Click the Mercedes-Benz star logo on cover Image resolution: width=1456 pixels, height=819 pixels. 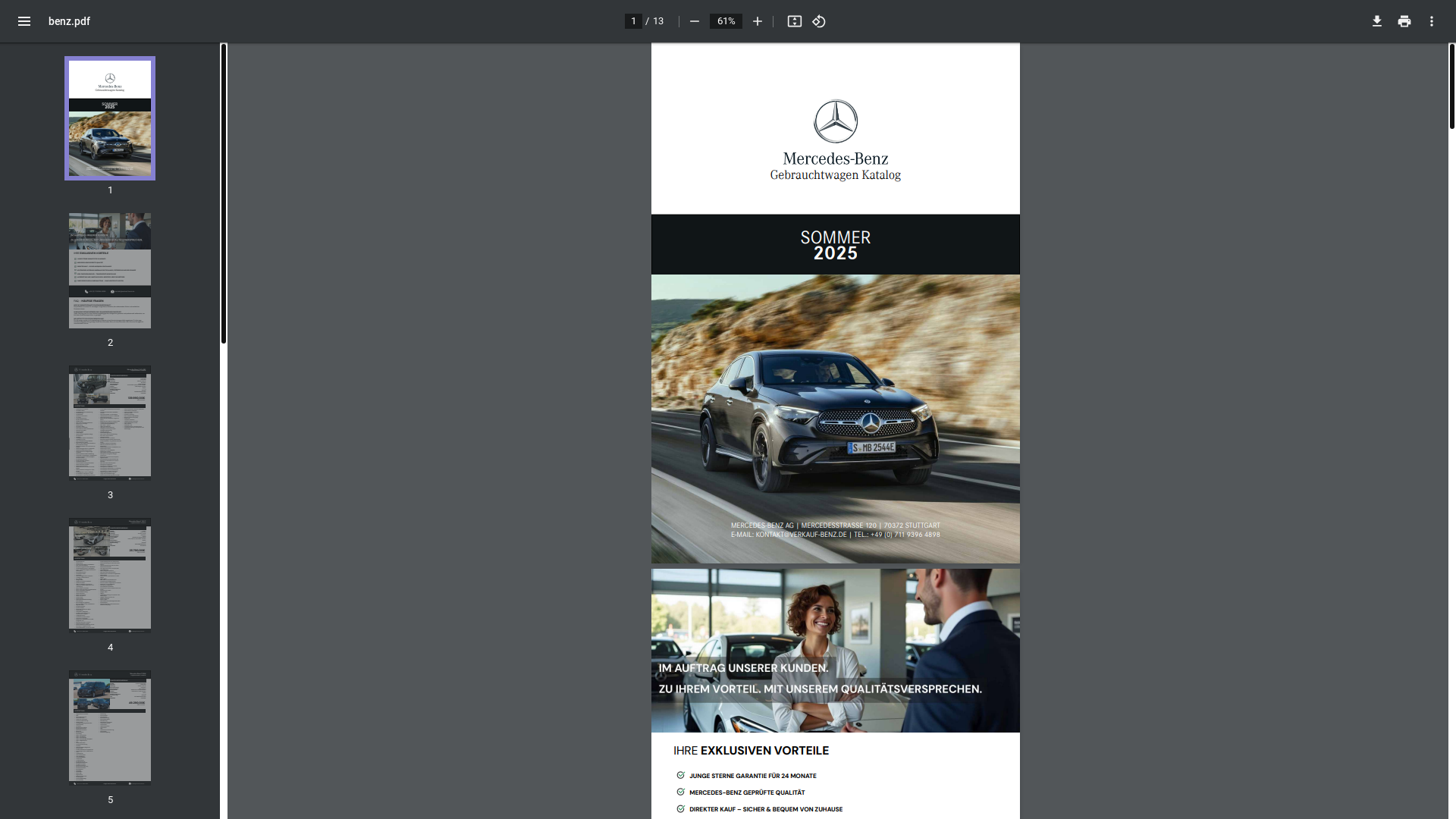(x=836, y=121)
